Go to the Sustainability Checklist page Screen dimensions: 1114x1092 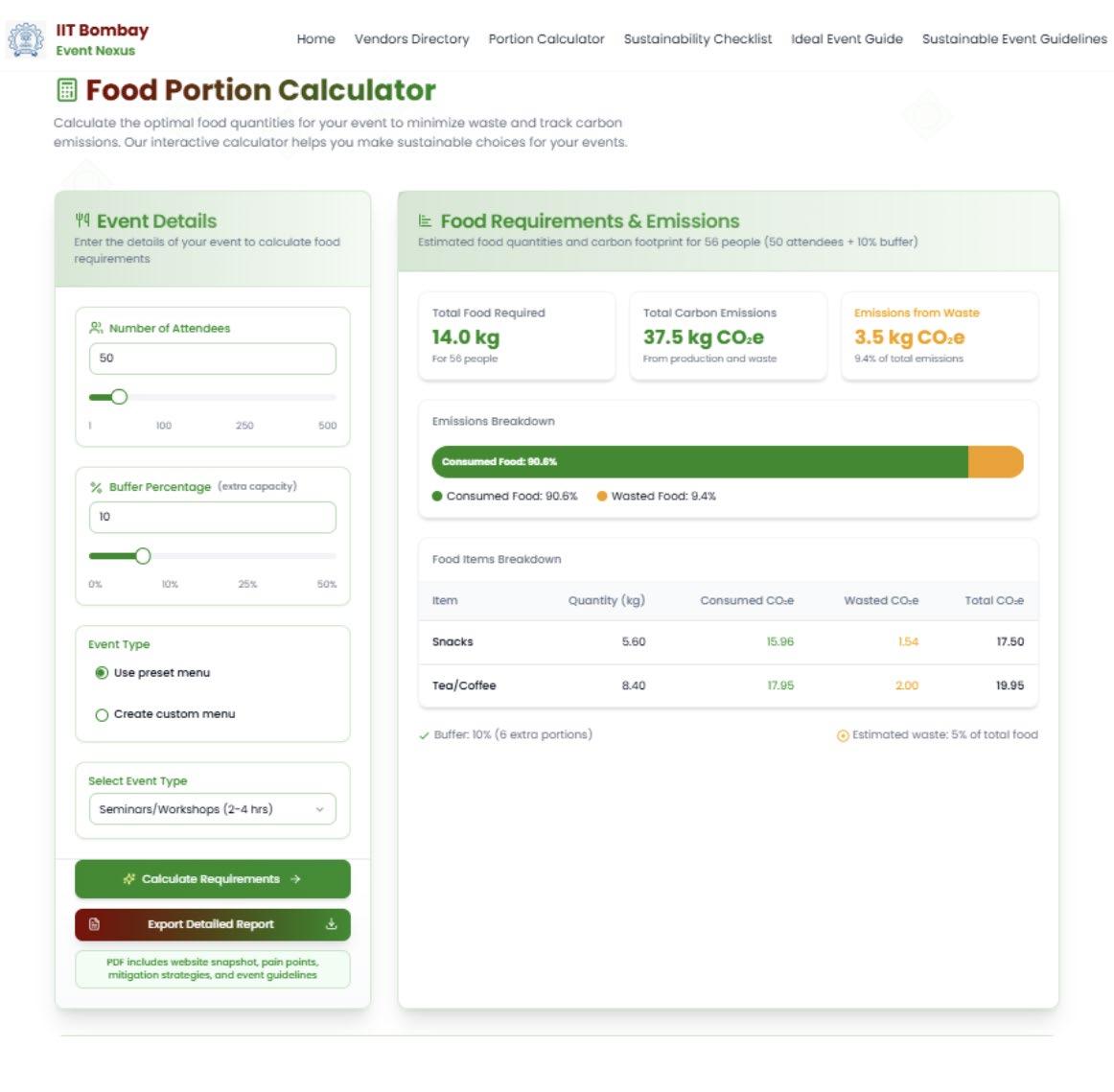pos(697,39)
